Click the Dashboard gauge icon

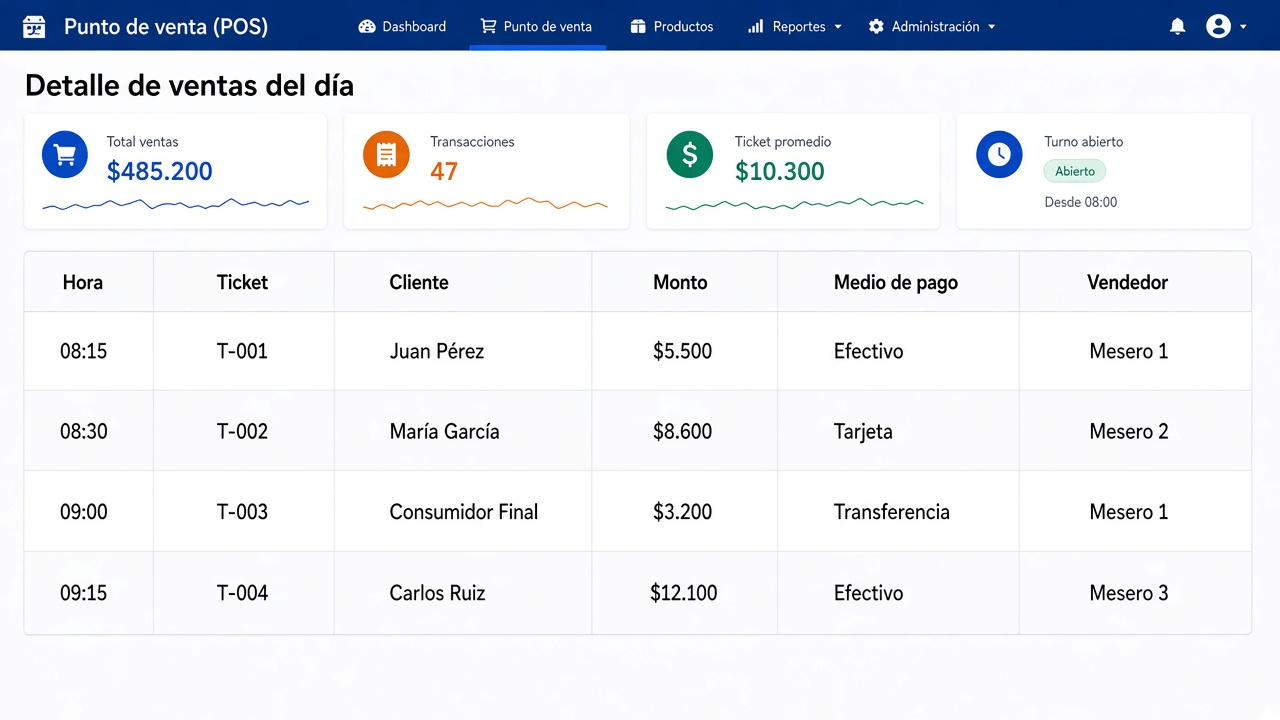[367, 27]
